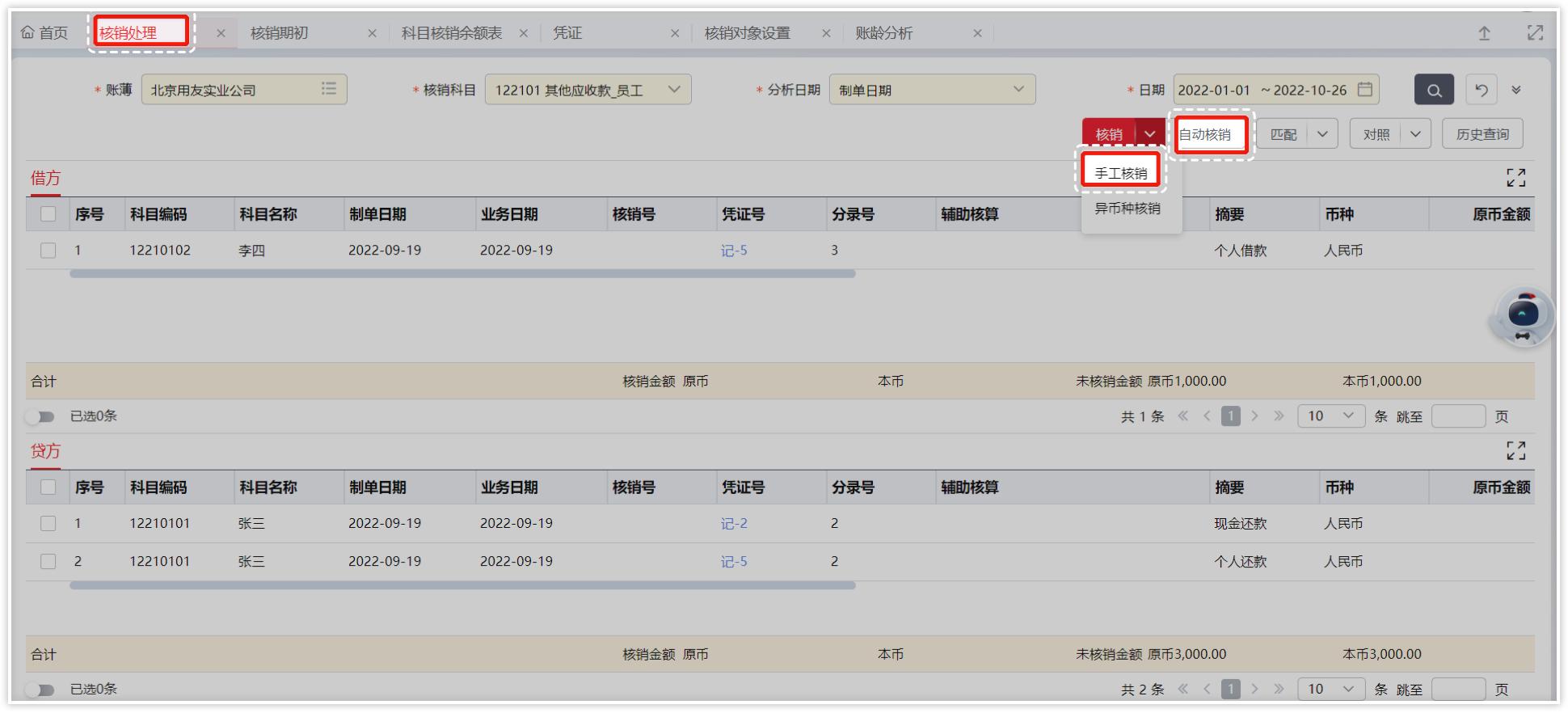Toggle the 已选0条 switch under 借方
The width and height of the screenshot is (1568, 713).
(40, 417)
